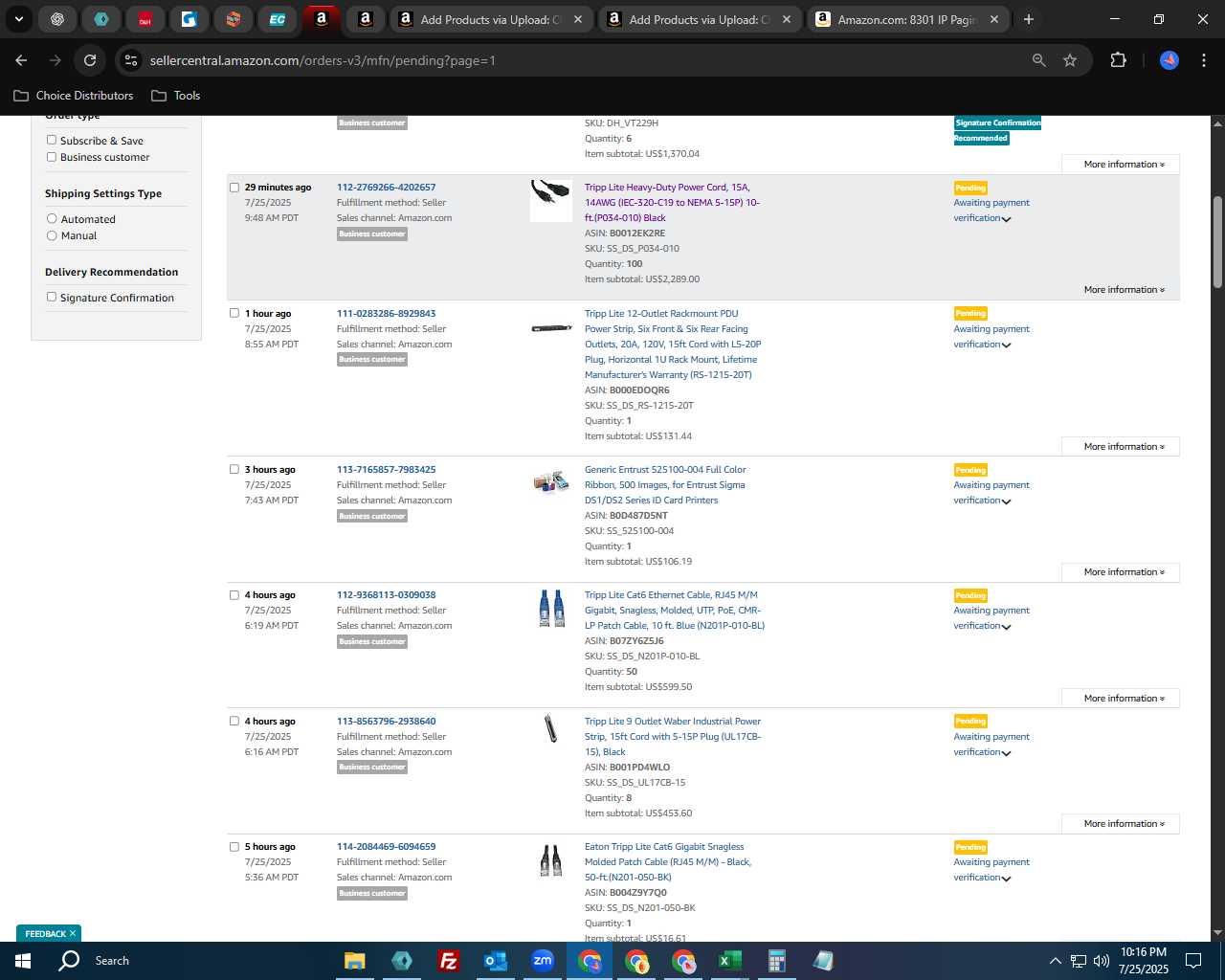Focus the address bar URL field
1225x980 pixels.
tap(584, 60)
